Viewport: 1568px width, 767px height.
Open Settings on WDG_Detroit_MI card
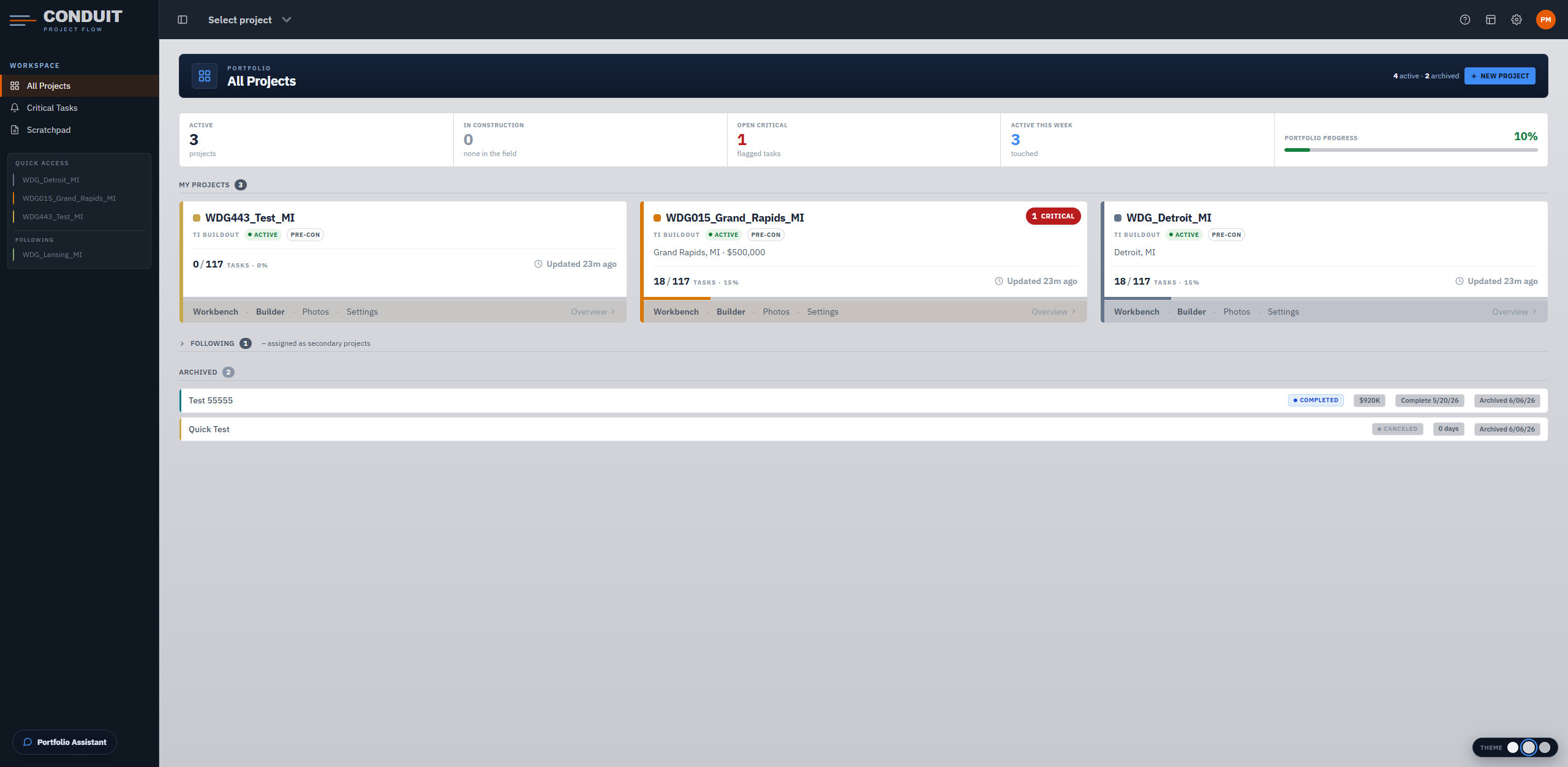[x=1283, y=312]
